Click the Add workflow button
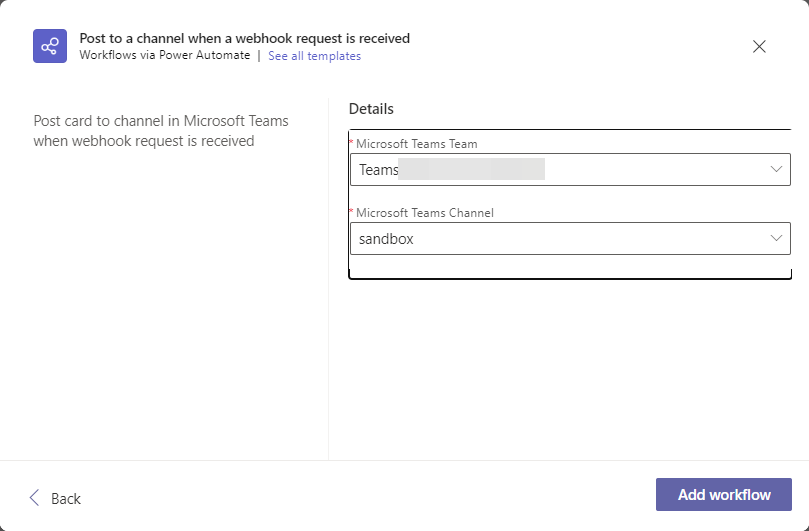This screenshot has width=809, height=531. (x=724, y=494)
